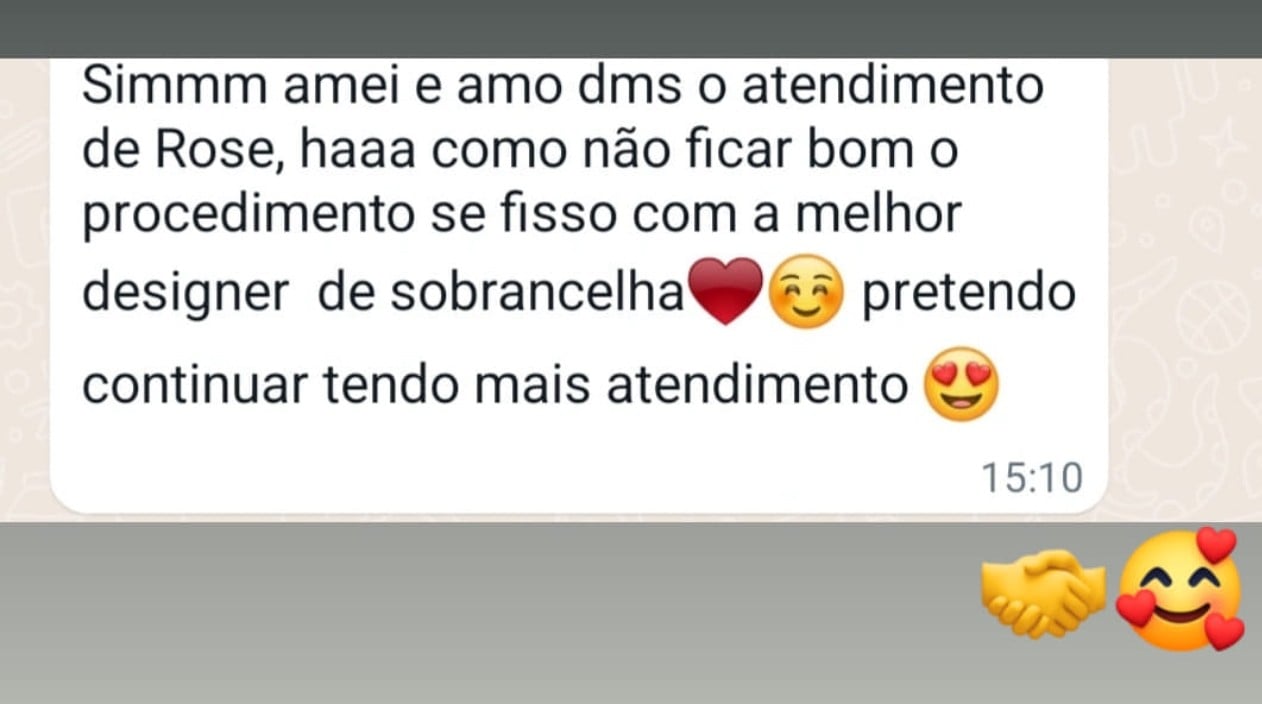
Task: Click the word "pretendo" after the emojis
Action: [x=968, y=295]
